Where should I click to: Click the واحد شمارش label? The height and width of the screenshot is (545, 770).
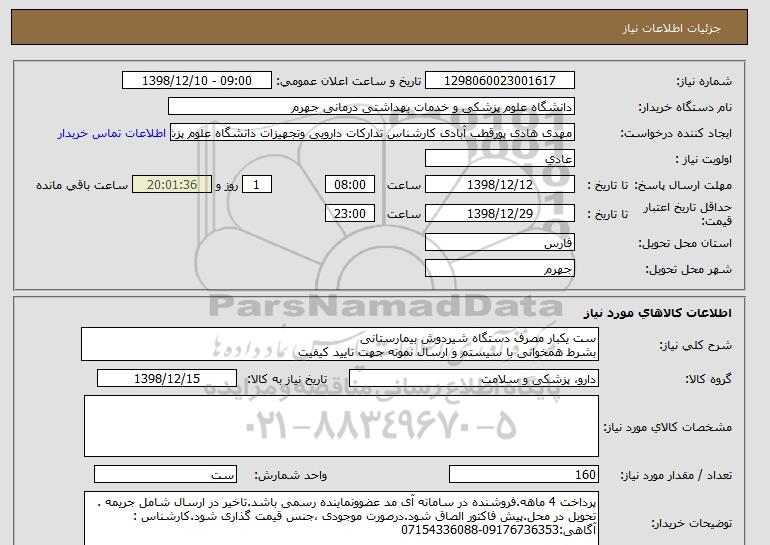click(x=290, y=475)
